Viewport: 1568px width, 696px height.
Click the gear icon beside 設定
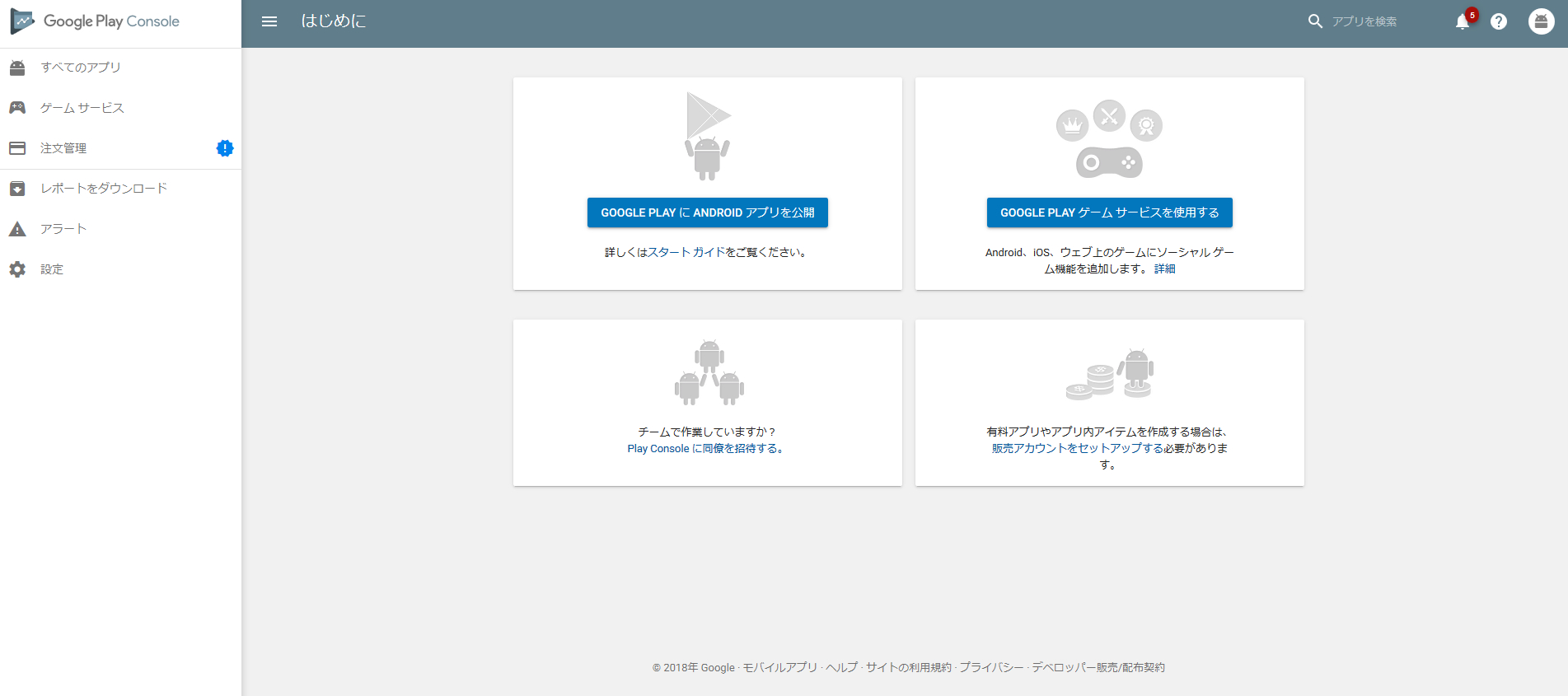click(x=17, y=269)
